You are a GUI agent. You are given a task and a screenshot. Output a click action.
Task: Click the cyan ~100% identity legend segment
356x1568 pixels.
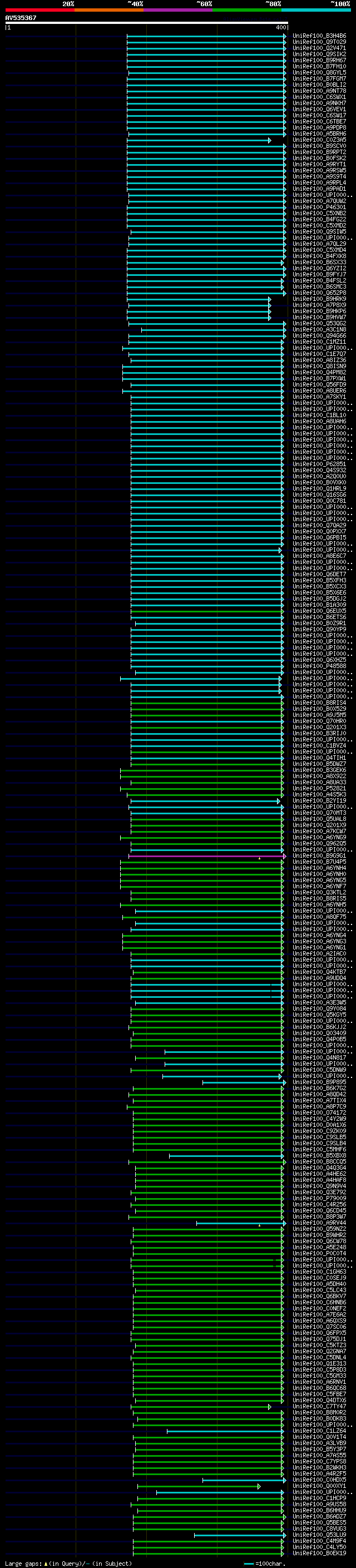316,10
